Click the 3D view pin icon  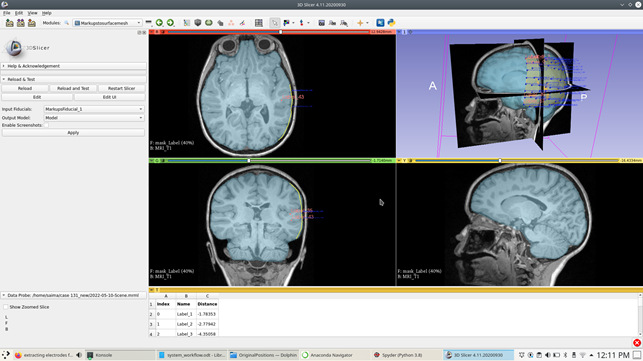tap(399, 32)
